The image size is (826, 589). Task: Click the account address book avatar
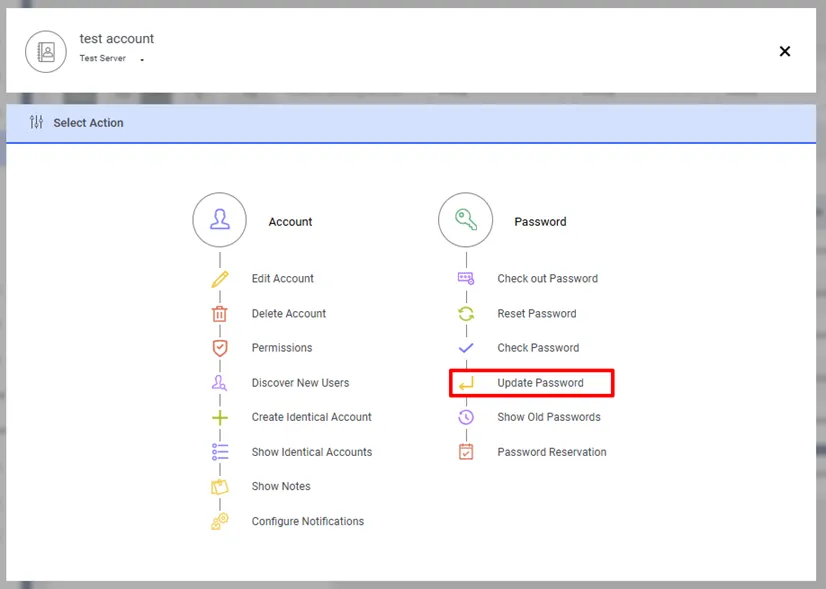[46, 52]
